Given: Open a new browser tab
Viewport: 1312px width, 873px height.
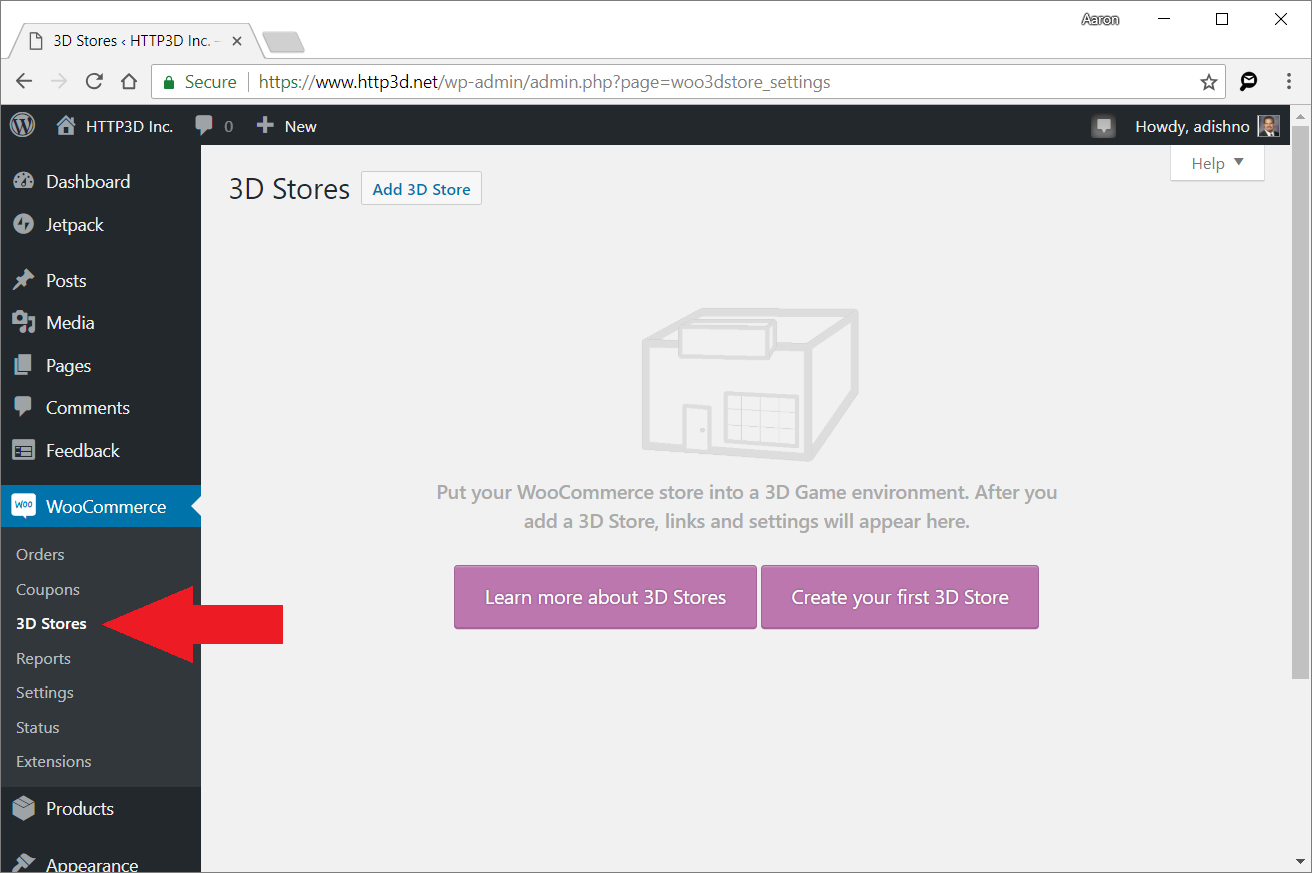Looking at the screenshot, I should pos(283,42).
